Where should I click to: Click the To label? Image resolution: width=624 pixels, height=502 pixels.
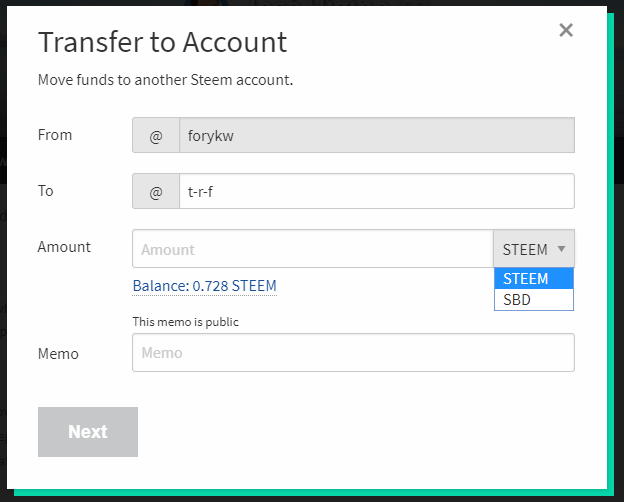[x=46, y=190]
